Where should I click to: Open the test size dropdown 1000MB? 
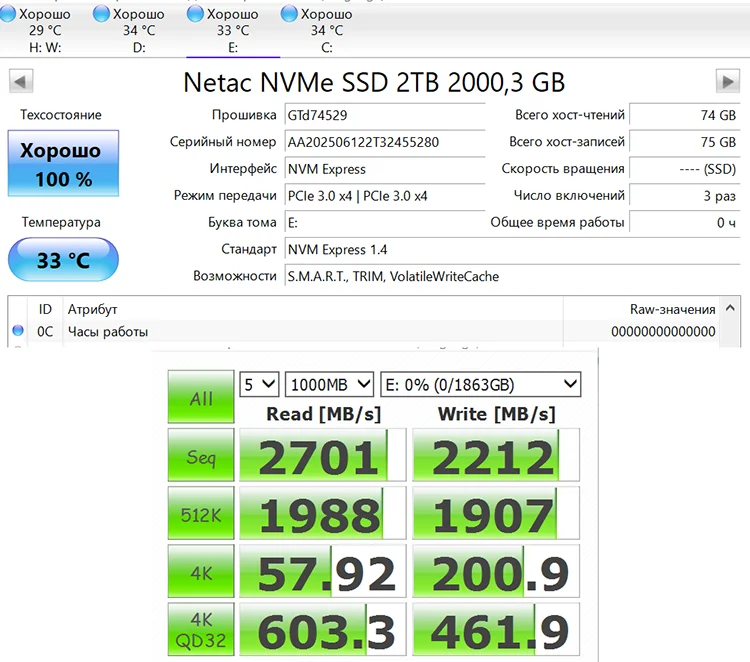point(329,384)
